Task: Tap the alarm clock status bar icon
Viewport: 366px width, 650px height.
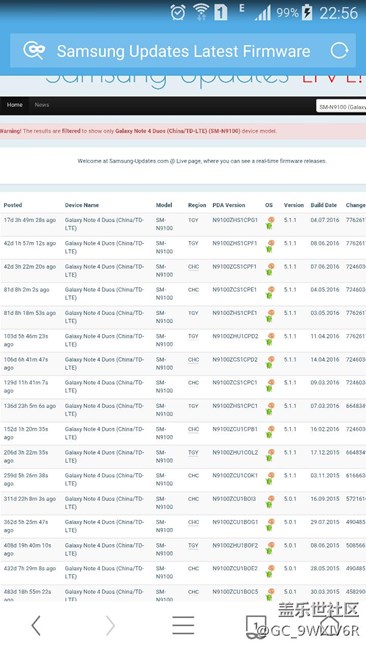Action: pyautogui.click(x=178, y=12)
